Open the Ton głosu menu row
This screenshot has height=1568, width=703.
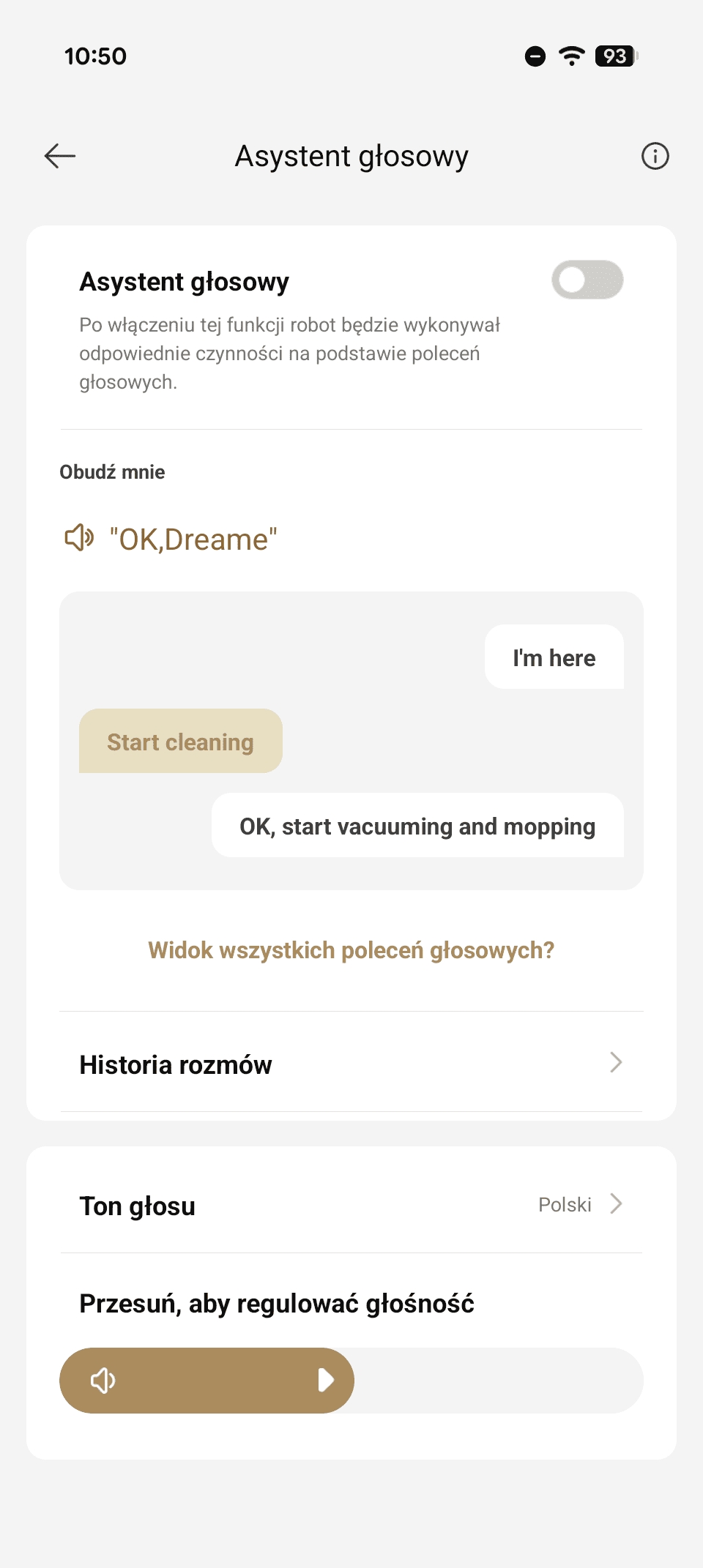click(x=293, y=1206)
